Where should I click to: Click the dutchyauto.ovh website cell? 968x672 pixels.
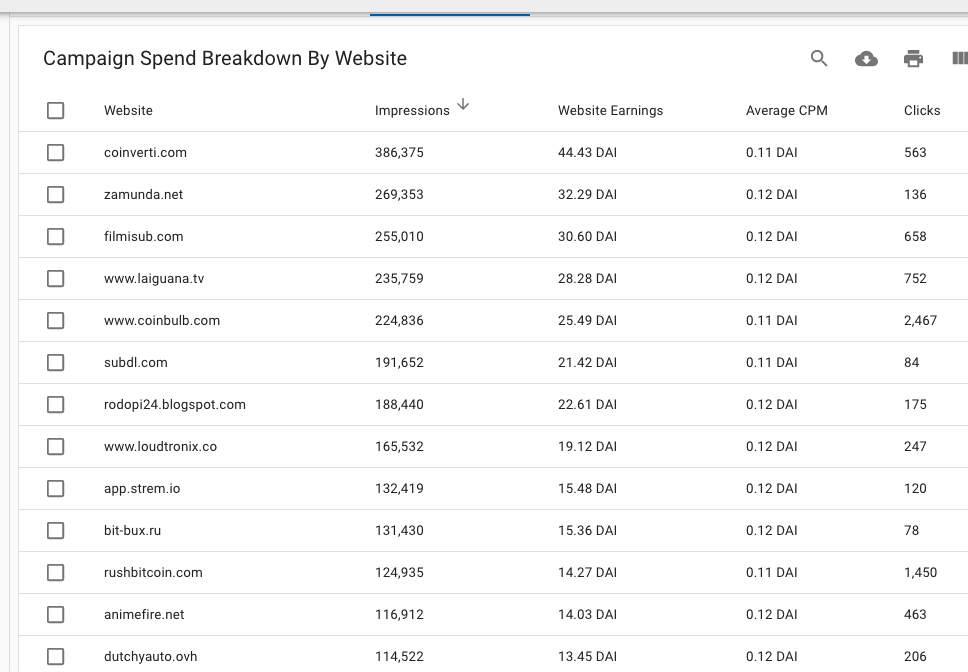[151, 656]
